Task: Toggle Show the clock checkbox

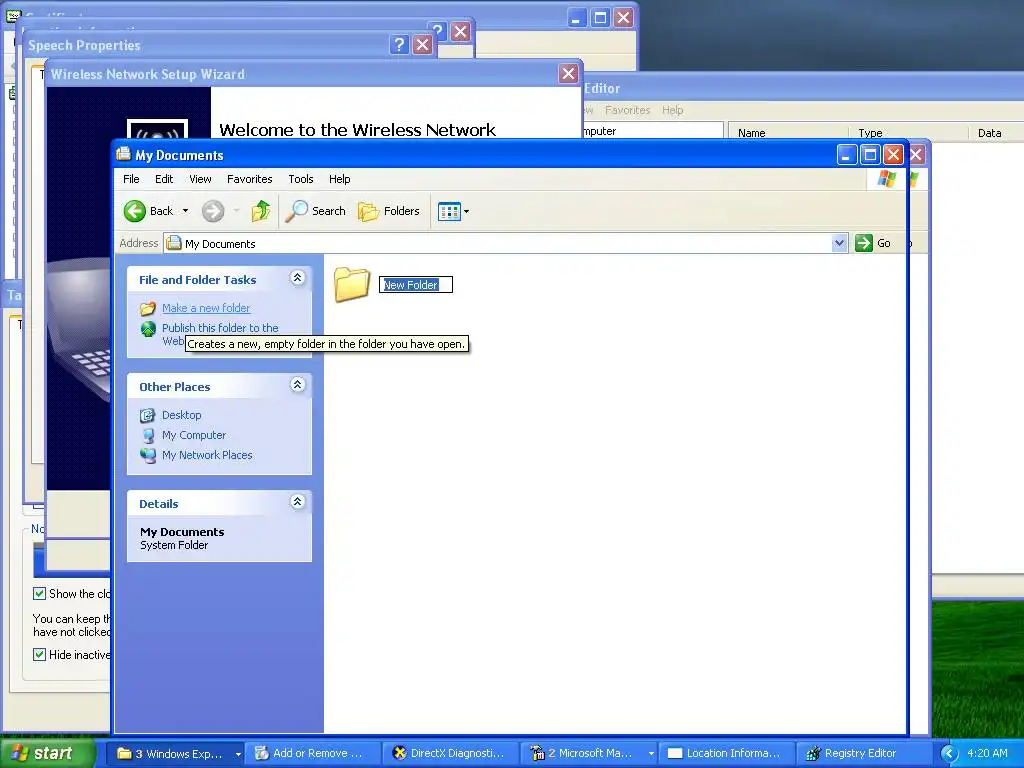Action: tap(39, 594)
